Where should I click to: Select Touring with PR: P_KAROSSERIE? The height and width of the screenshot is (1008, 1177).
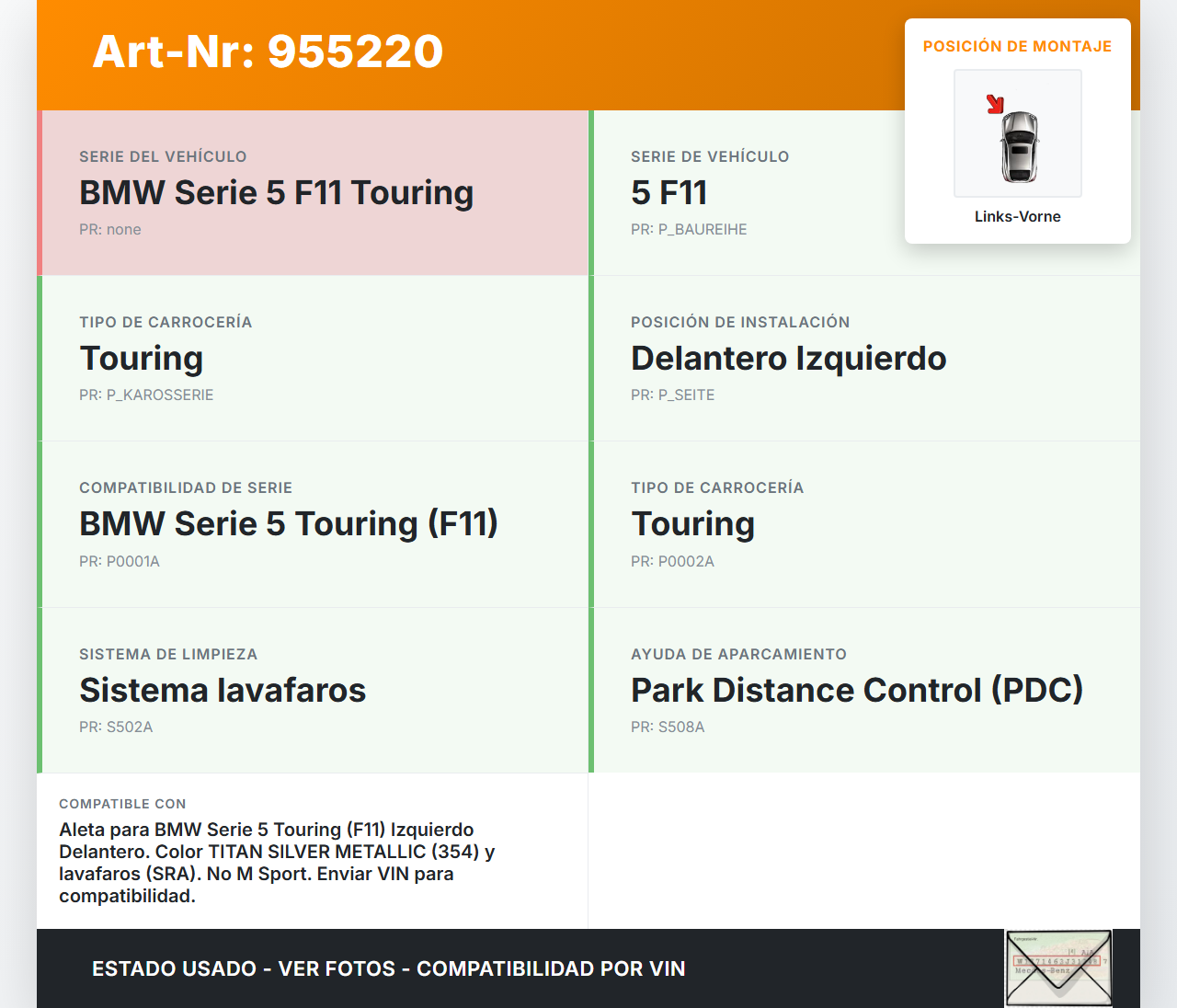pyautogui.click(x=141, y=359)
